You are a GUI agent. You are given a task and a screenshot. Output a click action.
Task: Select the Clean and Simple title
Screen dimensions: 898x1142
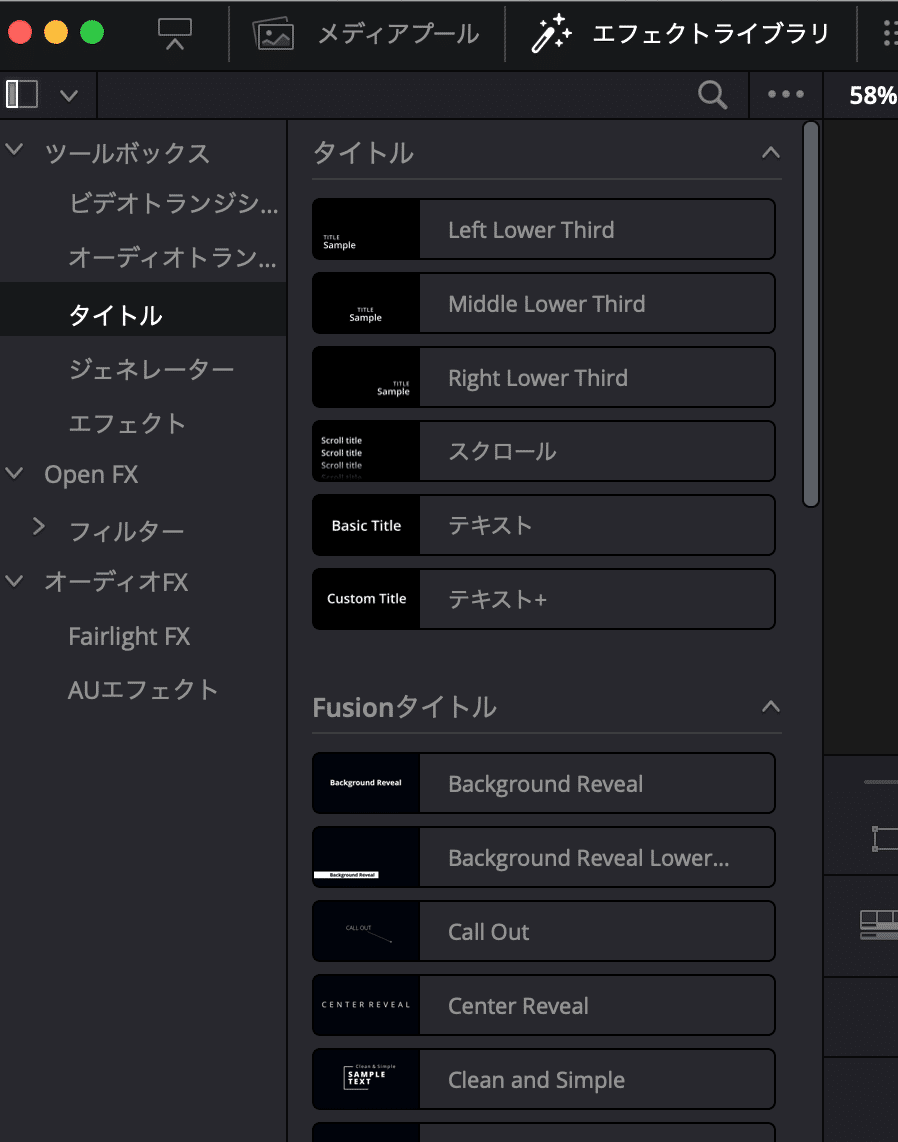(543, 1079)
